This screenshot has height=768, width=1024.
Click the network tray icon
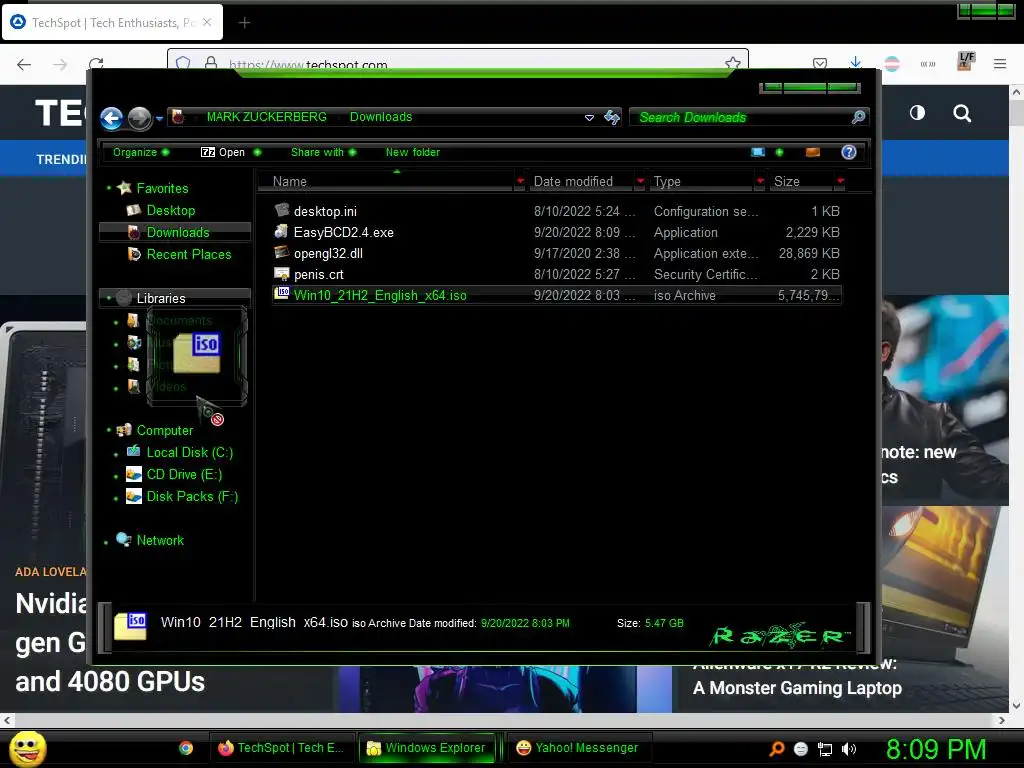tap(825, 749)
